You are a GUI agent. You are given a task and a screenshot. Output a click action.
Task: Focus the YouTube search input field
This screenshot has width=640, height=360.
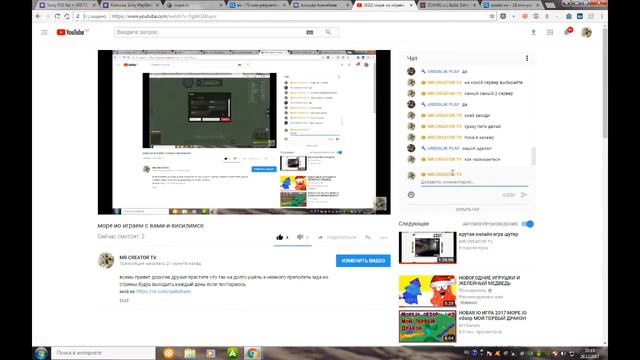209,32
